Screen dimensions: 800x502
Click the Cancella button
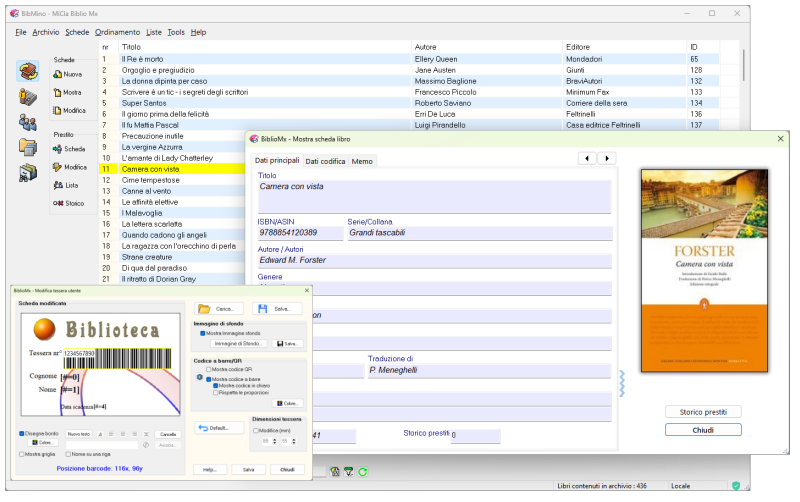coord(168,434)
